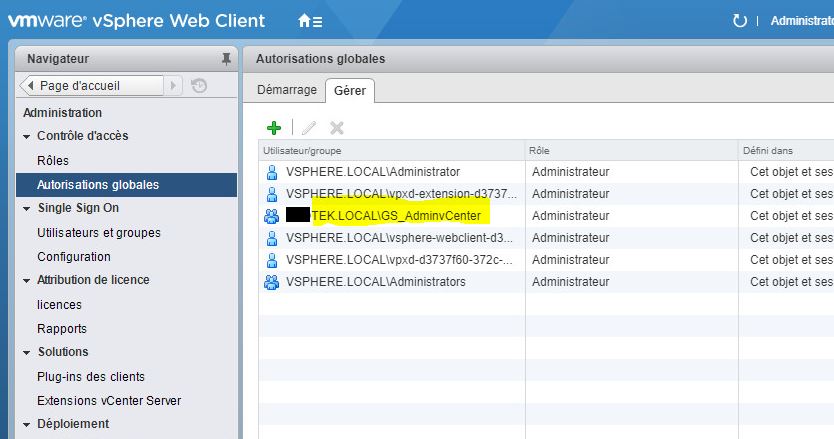Image resolution: width=834 pixels, height=439 pixels.
Task: Open Plug-ins des clients
Action: [91, 377]
